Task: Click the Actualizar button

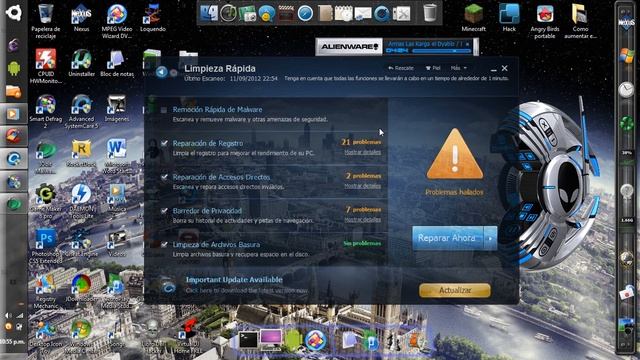Action: pos(455,290)
